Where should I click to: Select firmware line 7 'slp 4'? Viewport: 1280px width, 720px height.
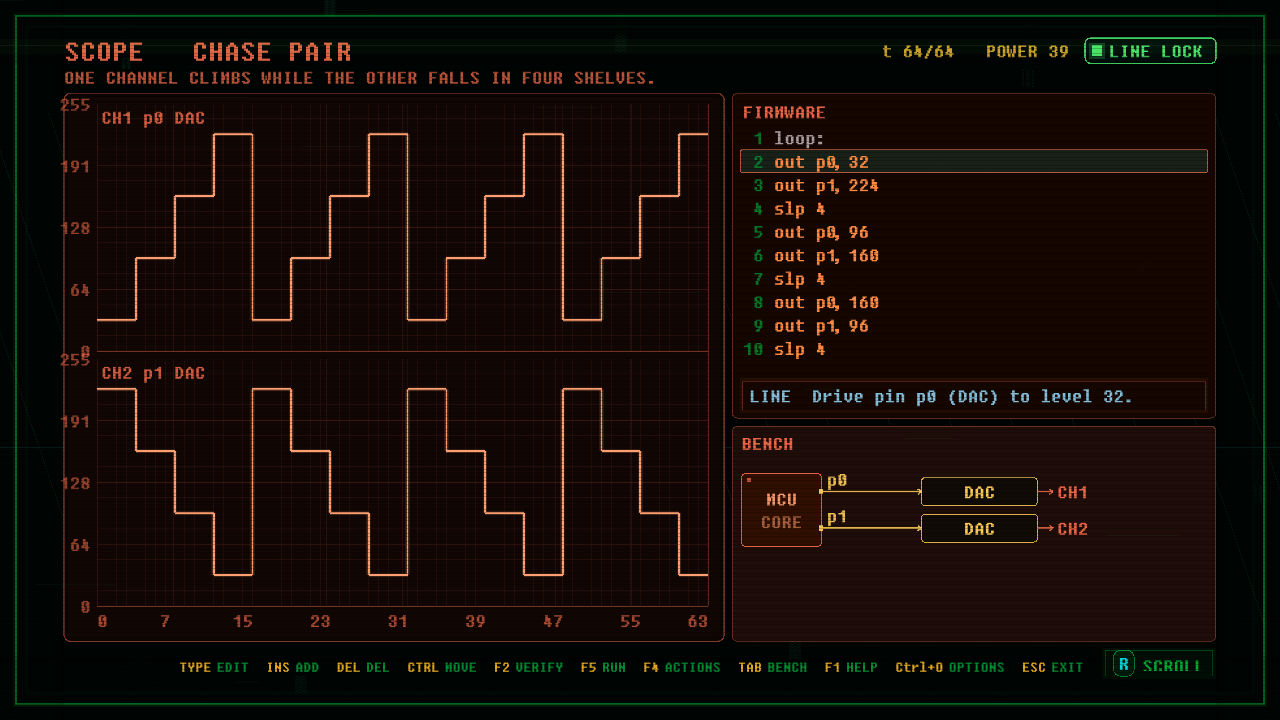[974, 279]
